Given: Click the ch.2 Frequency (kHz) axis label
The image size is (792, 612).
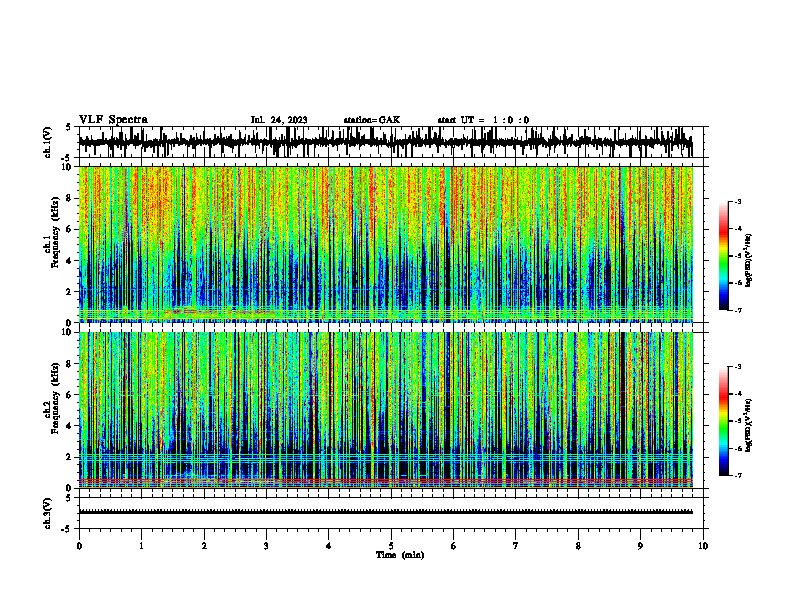Looking at the screenshot, I should coord(53,398).
